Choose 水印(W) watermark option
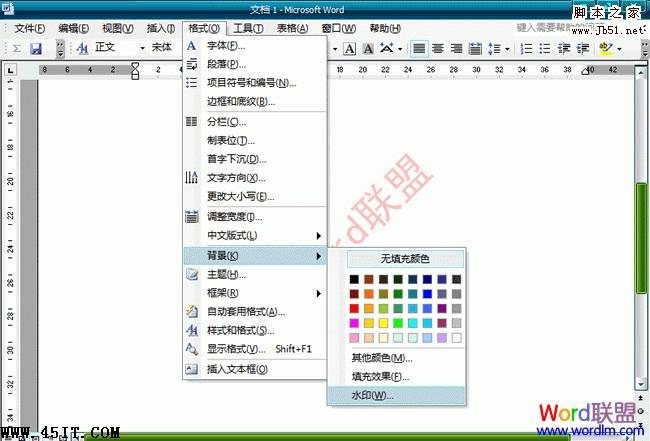 tap(397, 395)
